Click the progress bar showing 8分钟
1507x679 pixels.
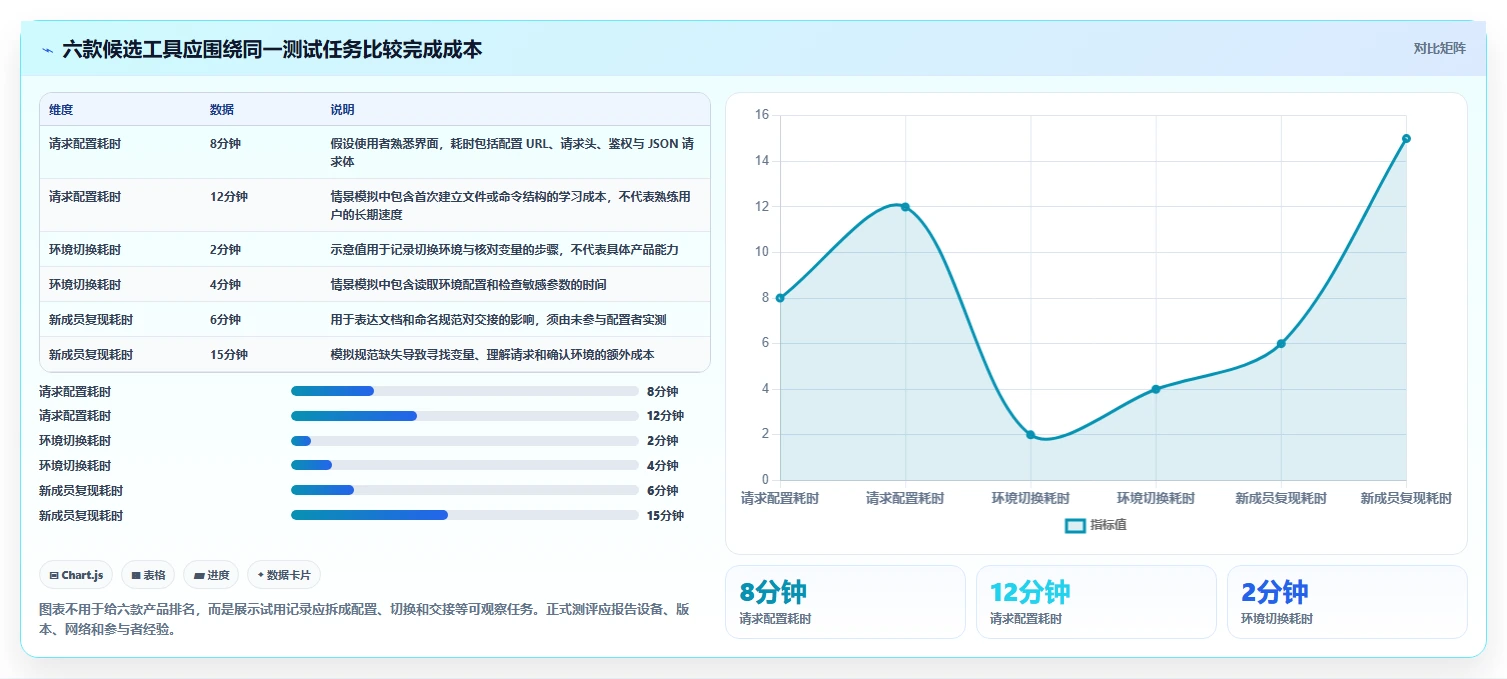(x=464, y=391)
